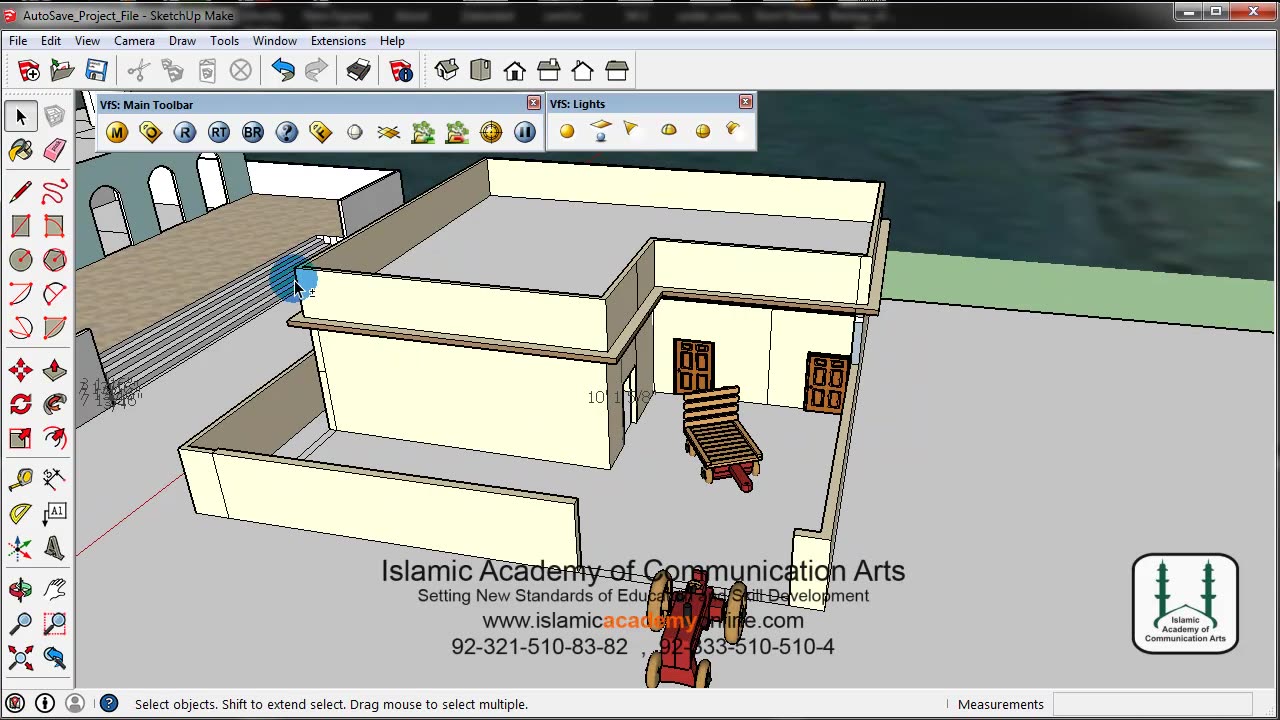1280x720 pixels.
Task: Switch to Iso view
Action: (447, 70)
